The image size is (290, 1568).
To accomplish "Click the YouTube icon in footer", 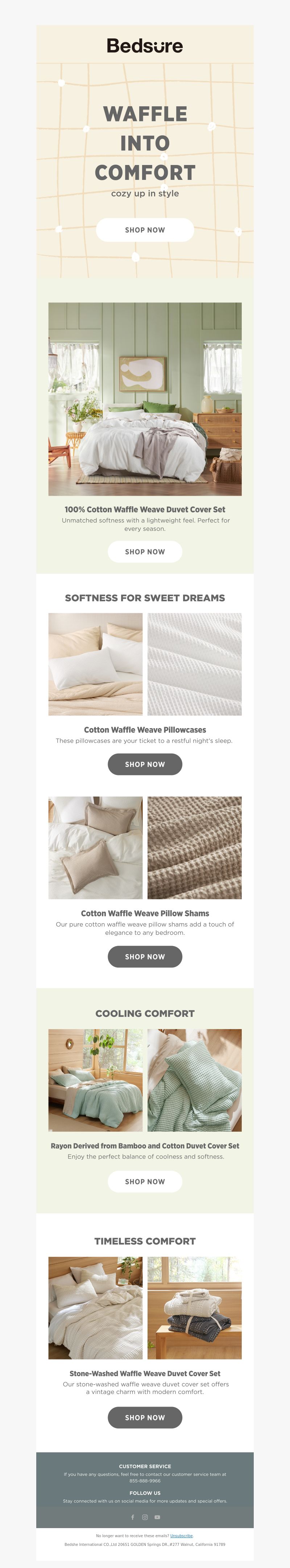I will tap(157, 1517).
